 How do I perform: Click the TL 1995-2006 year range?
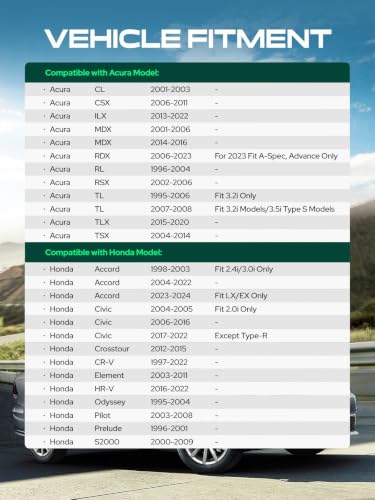pos(170,196)
